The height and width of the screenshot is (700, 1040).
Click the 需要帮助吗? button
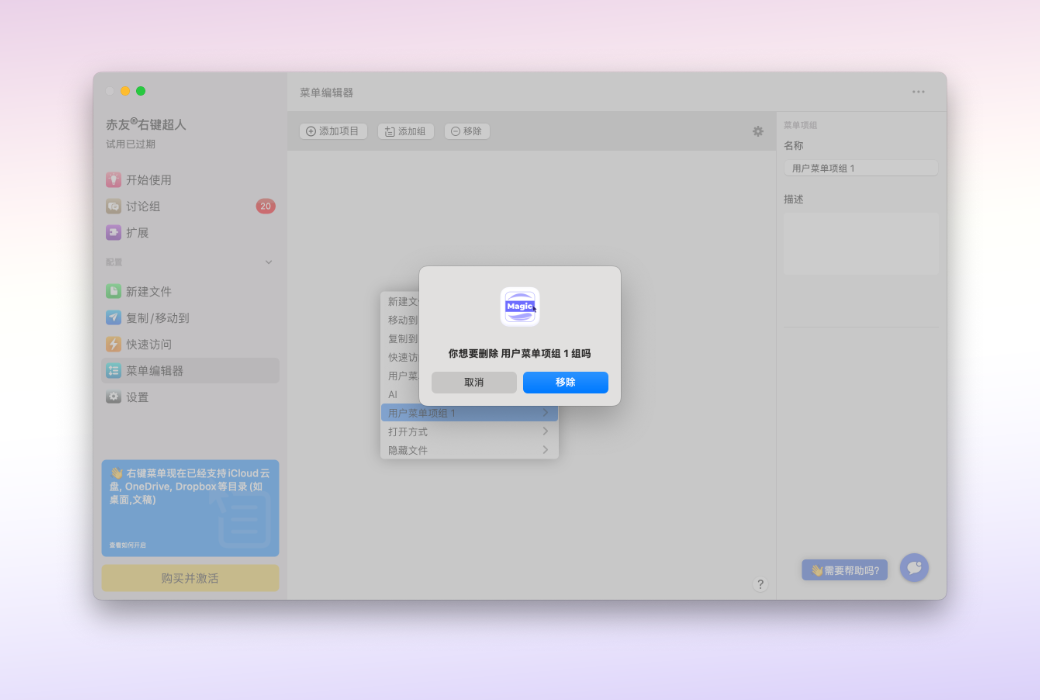[x=844, y=570]
